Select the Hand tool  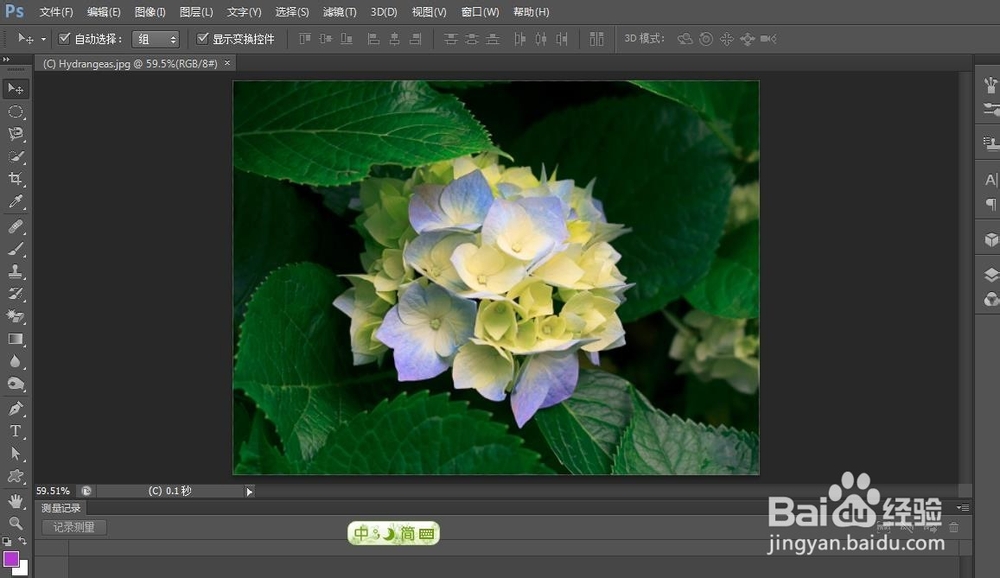(15, 501)
